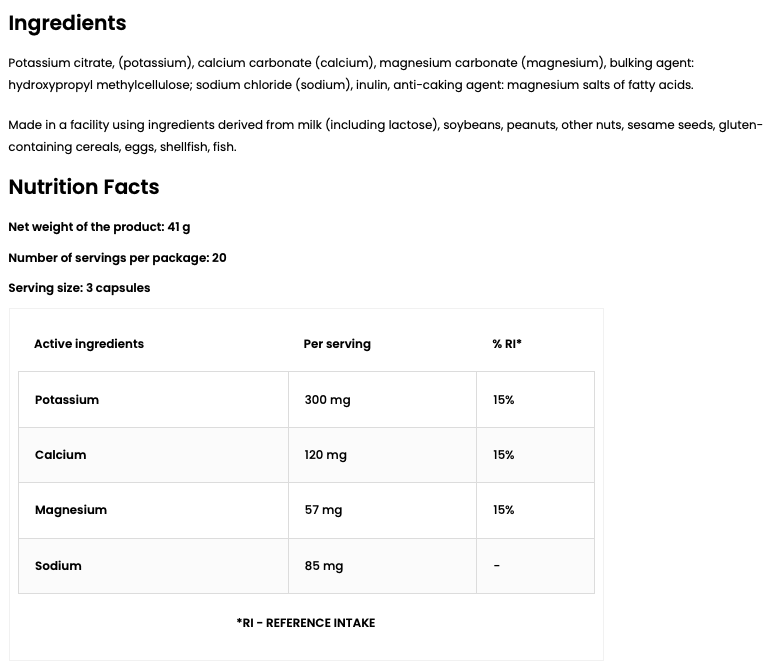This screenshot has width=767, height=670.
Task: Click the Potassium row label
Action: [x=67, y=400]
